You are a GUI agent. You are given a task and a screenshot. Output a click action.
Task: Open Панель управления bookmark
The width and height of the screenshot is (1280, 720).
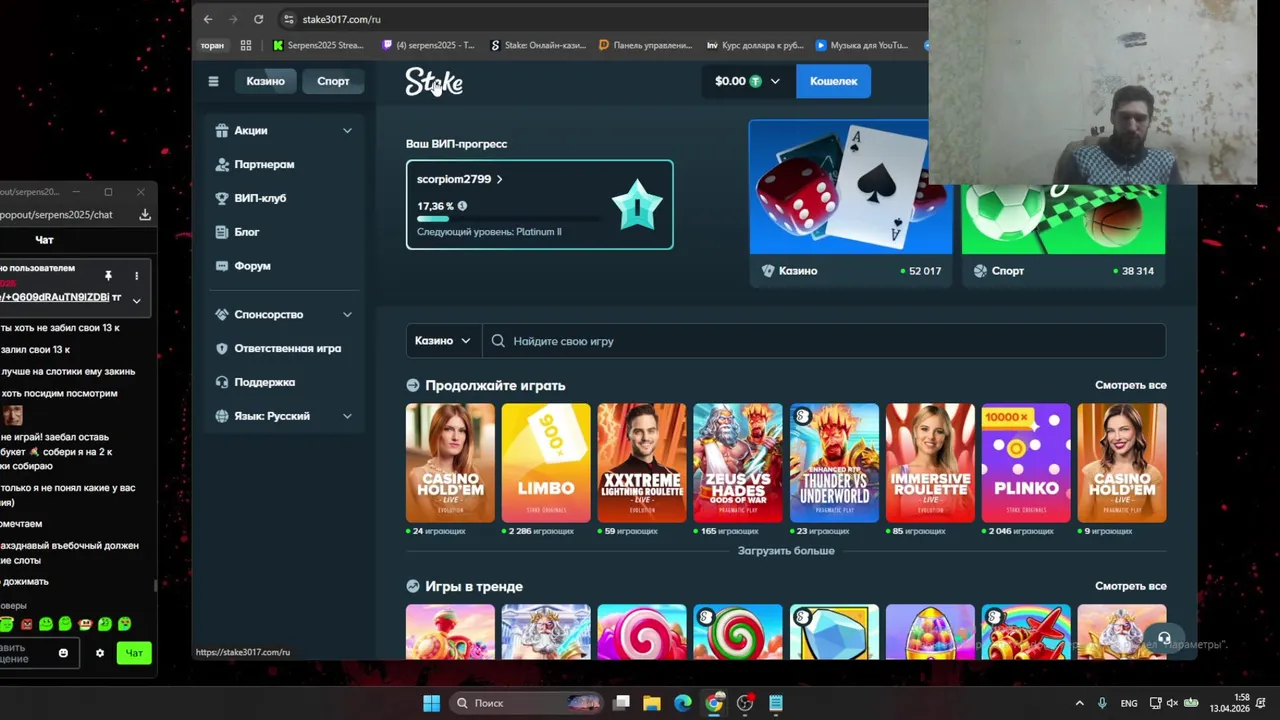pyautogui.click(x=645, y=45)
